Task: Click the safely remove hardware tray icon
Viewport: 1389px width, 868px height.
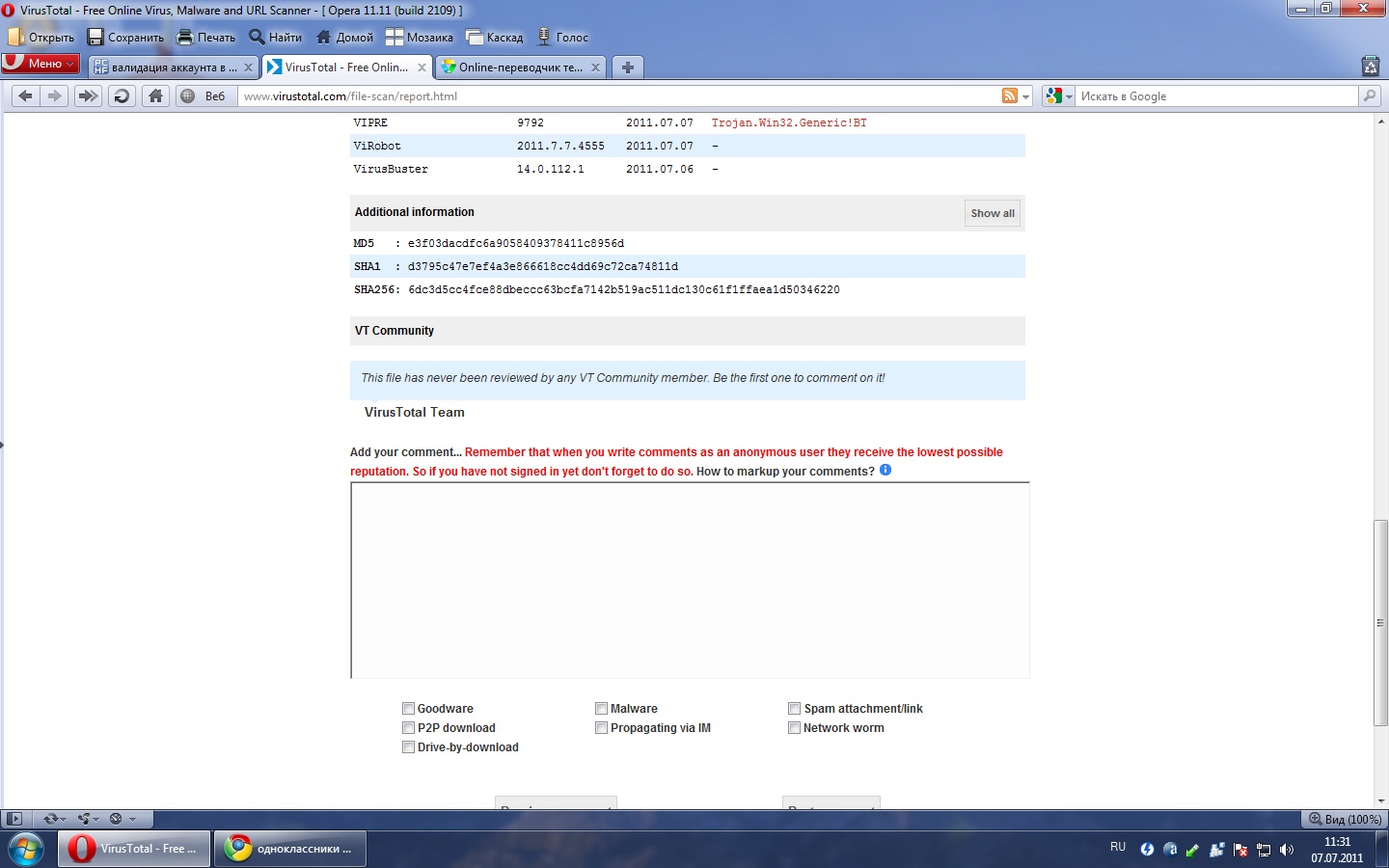Action: 1193,850
